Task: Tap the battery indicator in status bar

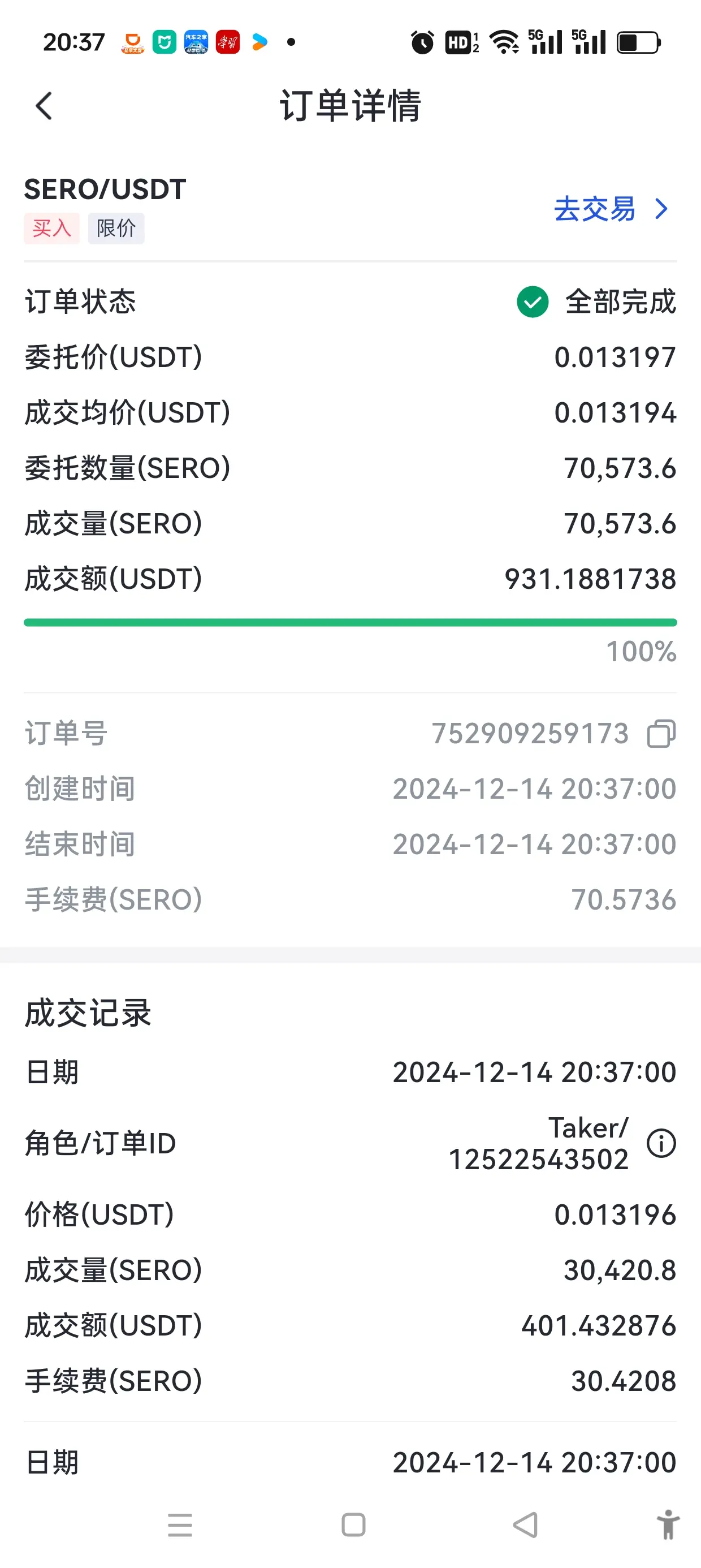Action: [x=639, y=42]
